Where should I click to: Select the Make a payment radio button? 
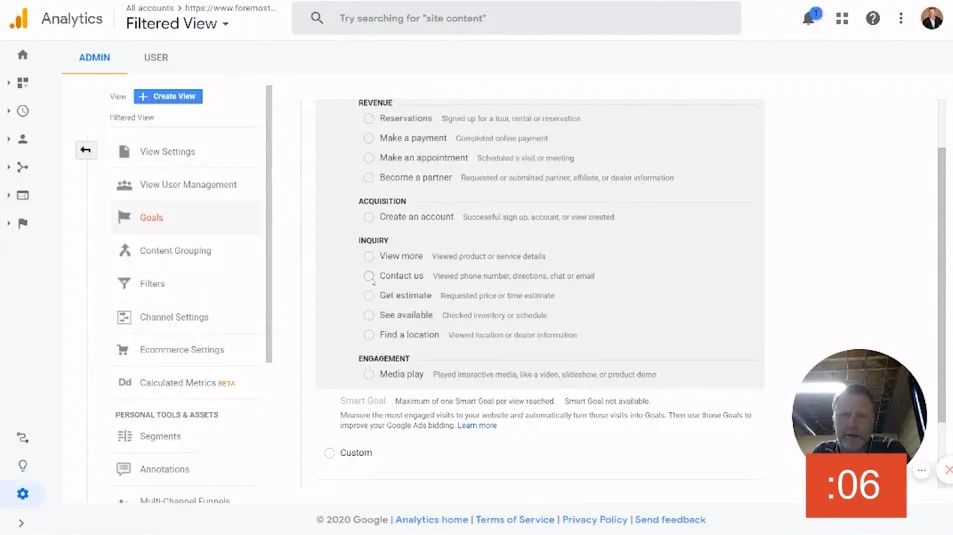[x=369, y=138]
